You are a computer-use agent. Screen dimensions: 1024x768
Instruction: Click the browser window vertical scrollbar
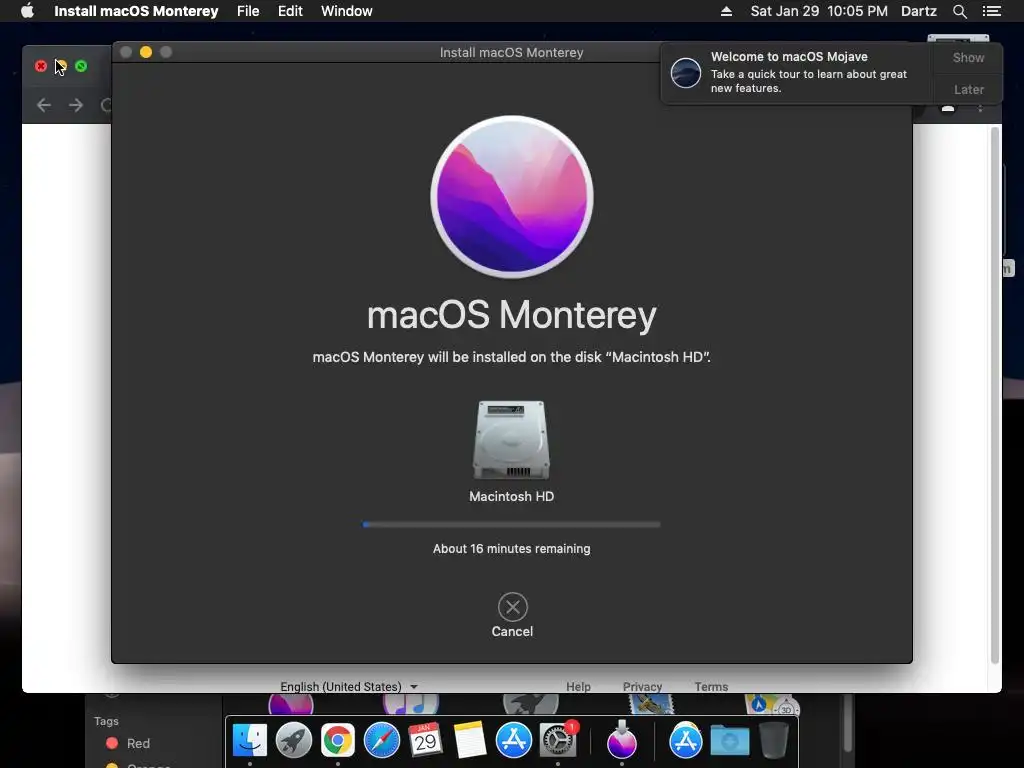point(995,395)
